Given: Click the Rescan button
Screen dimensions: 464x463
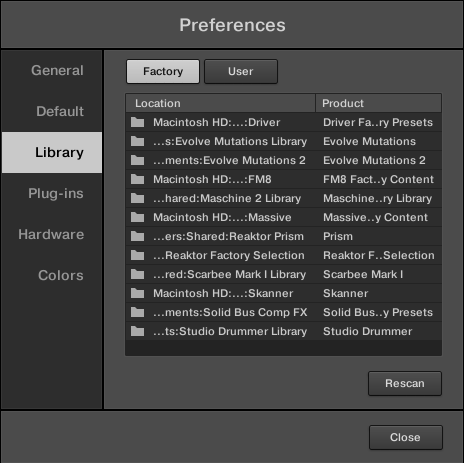Looking at the screenshot, I should pyautogui.click(x=405, y=383).
